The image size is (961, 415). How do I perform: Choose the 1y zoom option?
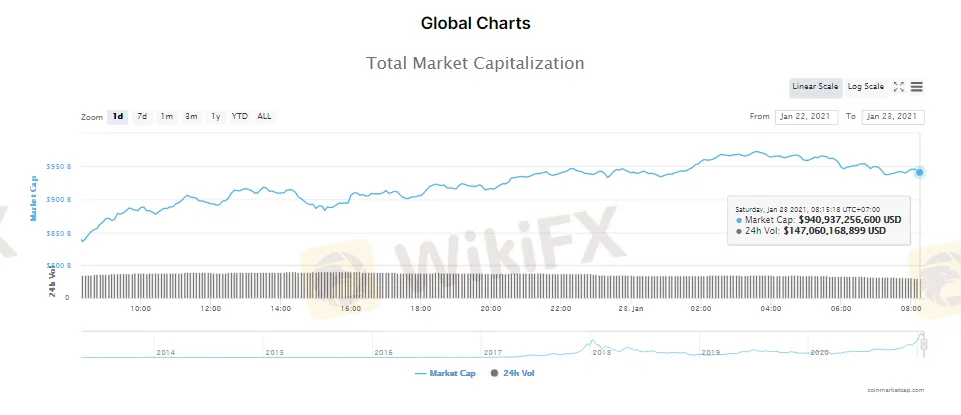tap(215, 116)
